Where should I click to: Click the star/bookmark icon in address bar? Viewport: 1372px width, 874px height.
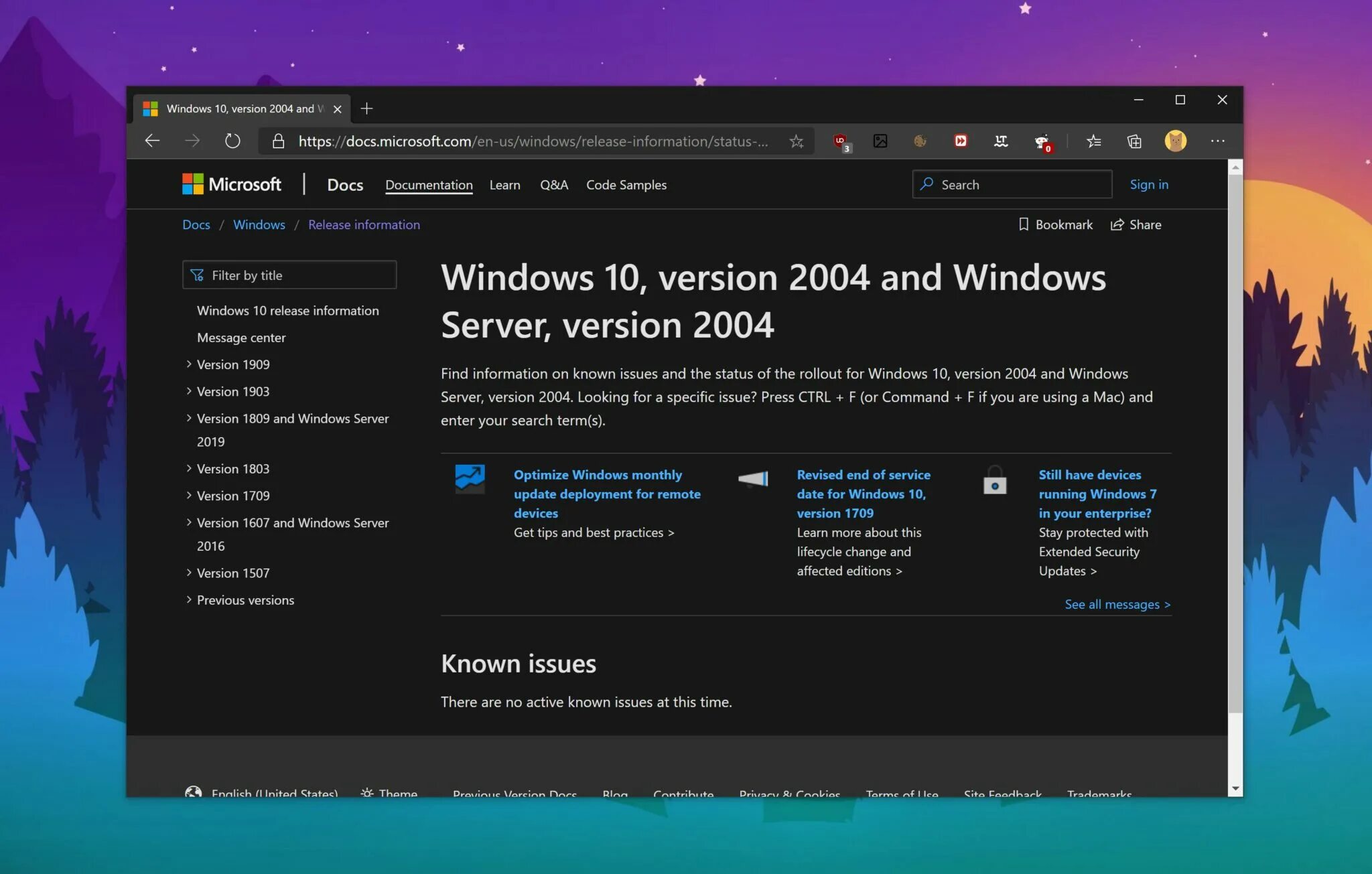click(797, 140)
